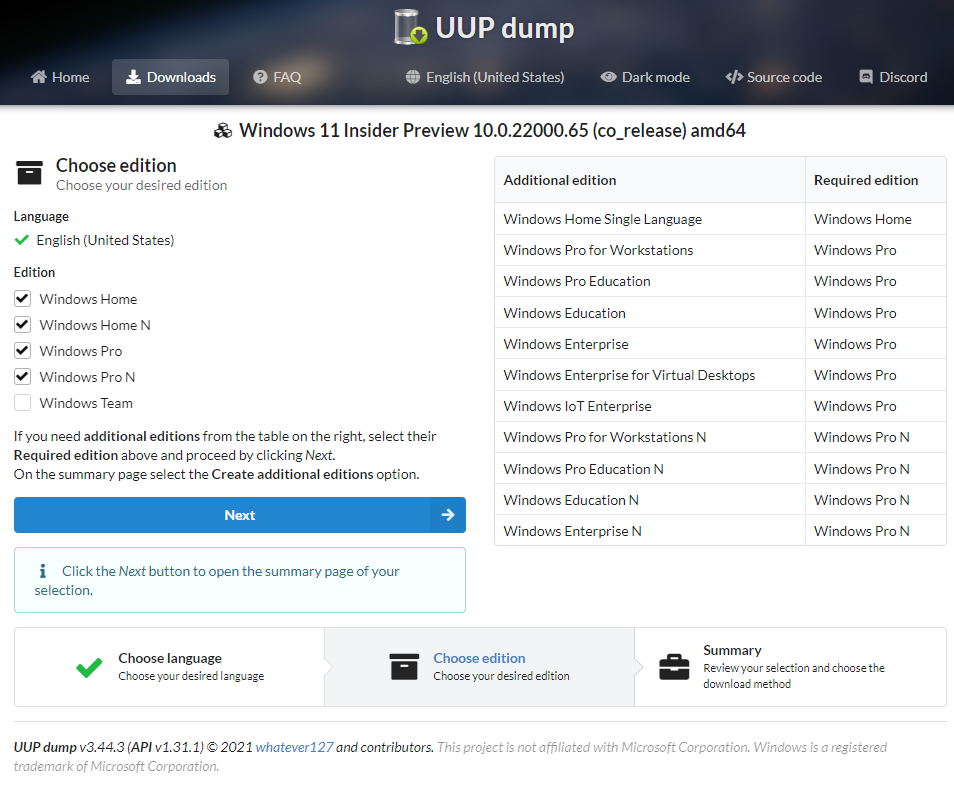
Task: Uncheck the Windows Home N checkbox
Action: 23,325
